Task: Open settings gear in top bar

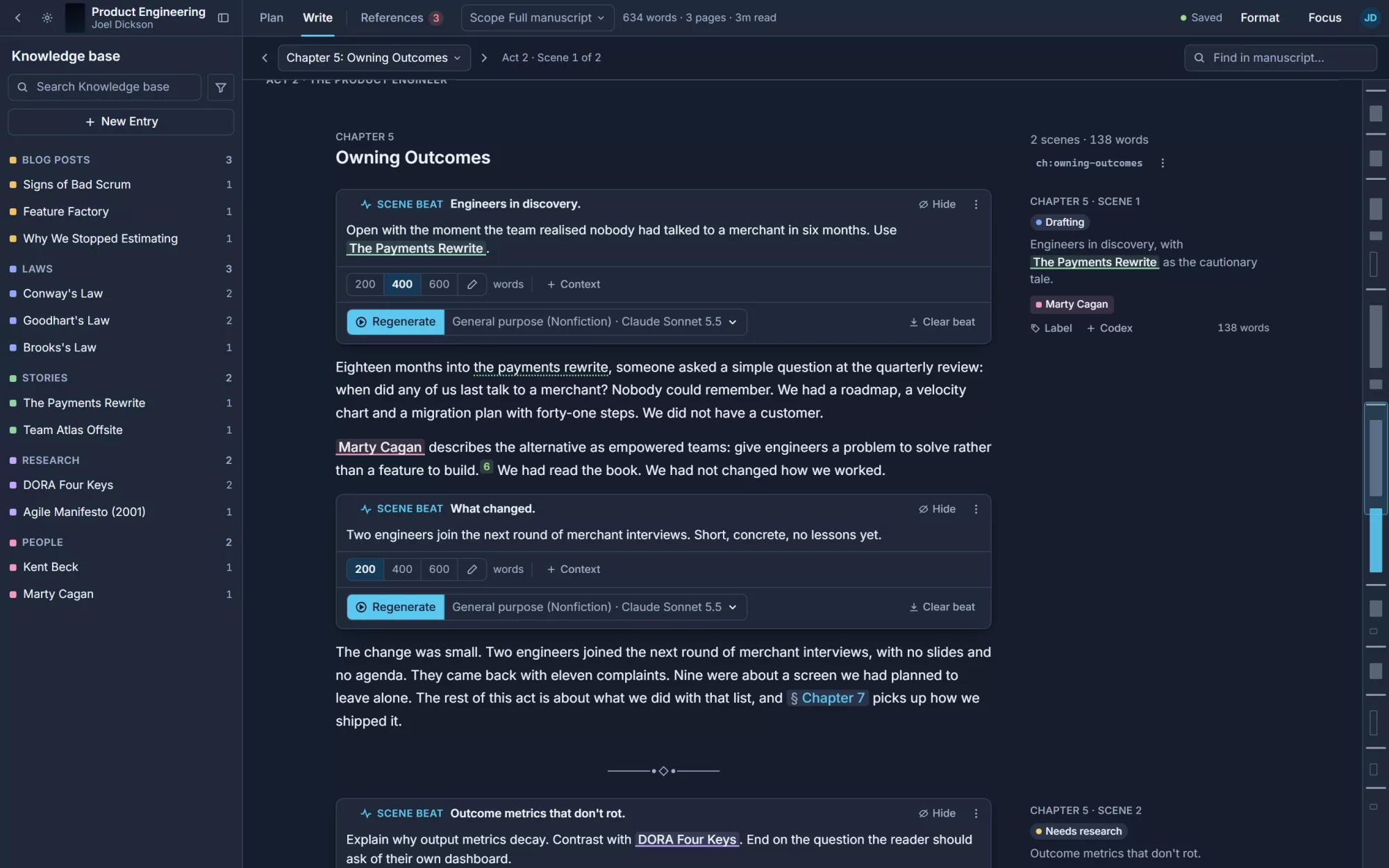Action: pos(47,18)
